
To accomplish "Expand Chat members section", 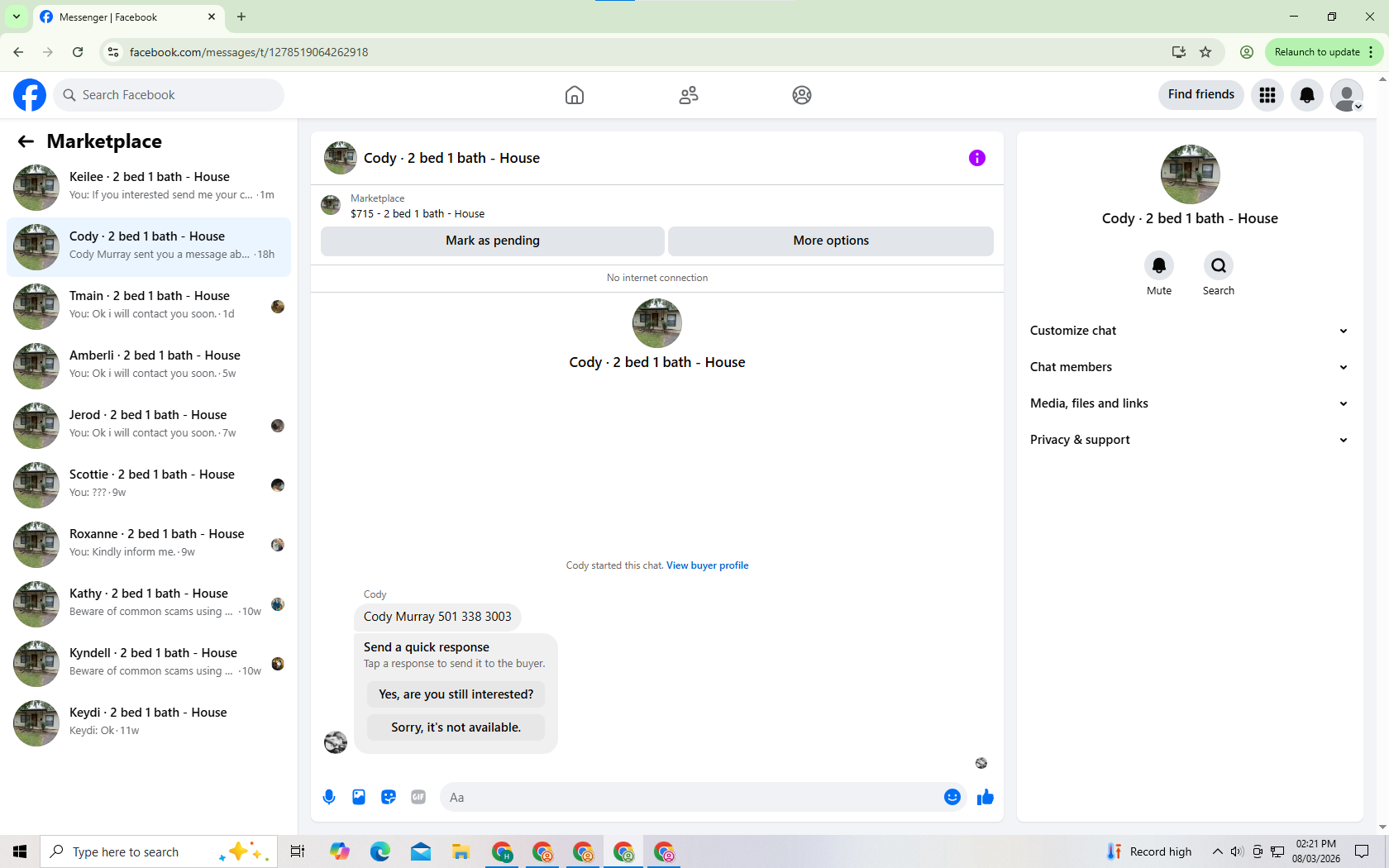I will [1190, 367].
